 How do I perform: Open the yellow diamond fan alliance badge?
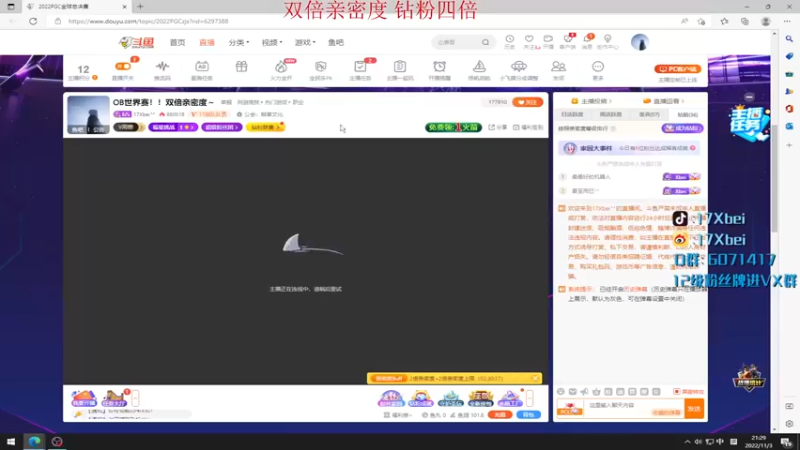tap(265, 127)
